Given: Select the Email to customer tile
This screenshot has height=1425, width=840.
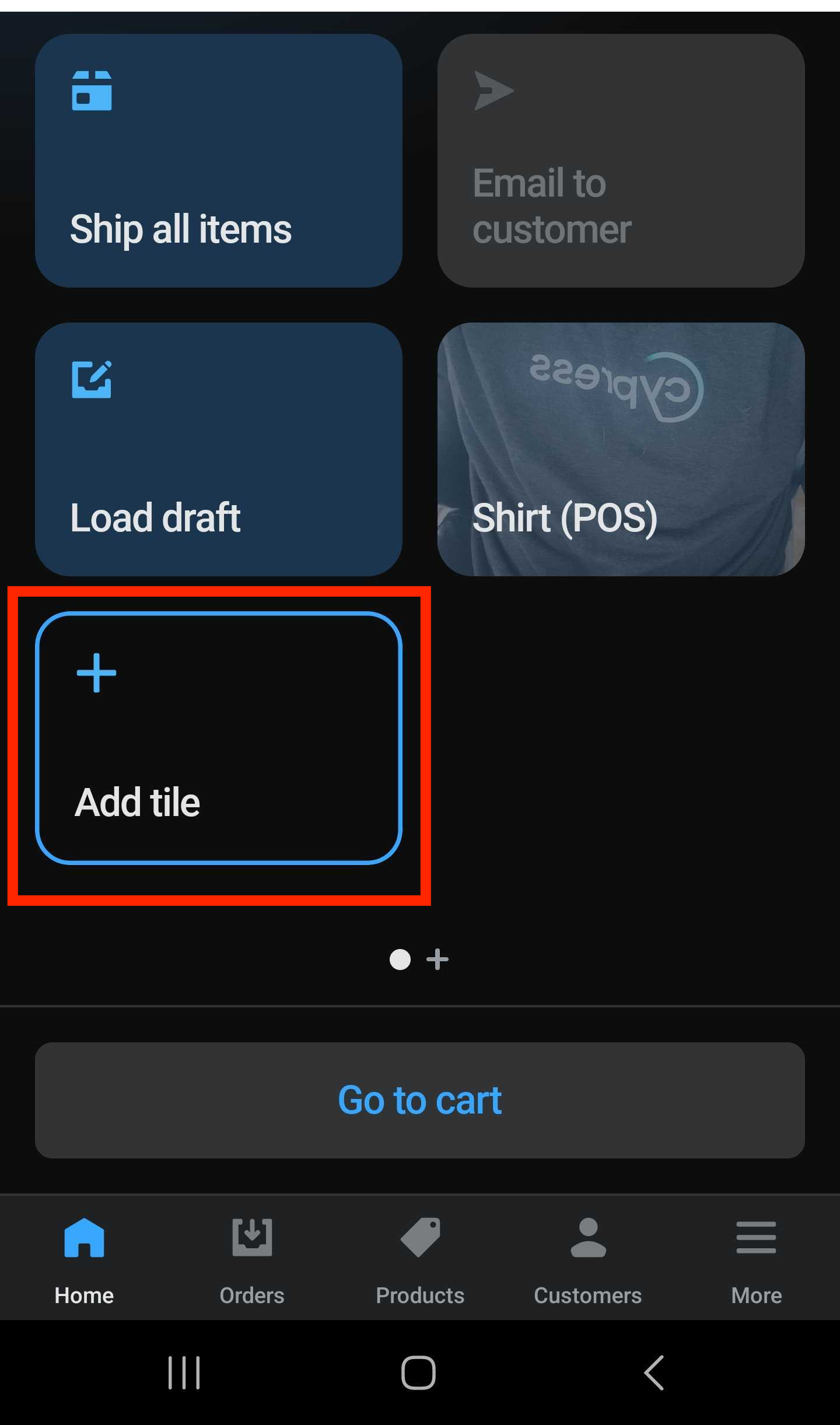Looking at the screenshot, I should coord(621,160).
